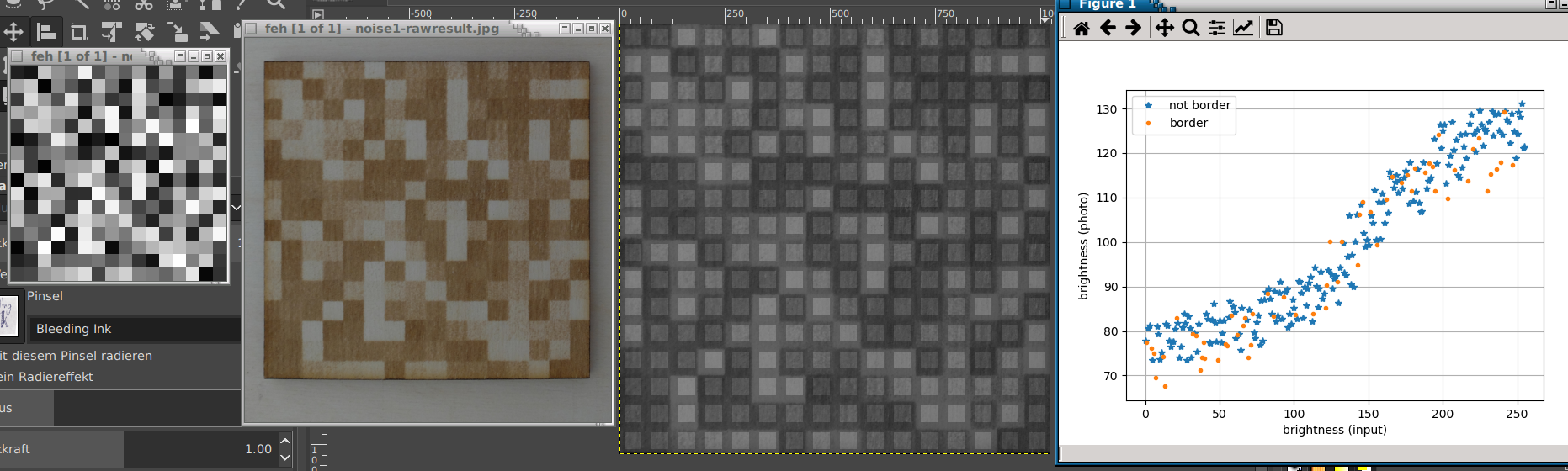Select GIMP Crop tool
This screenshot has height=471, width=1568.
(x=78, y=33)
